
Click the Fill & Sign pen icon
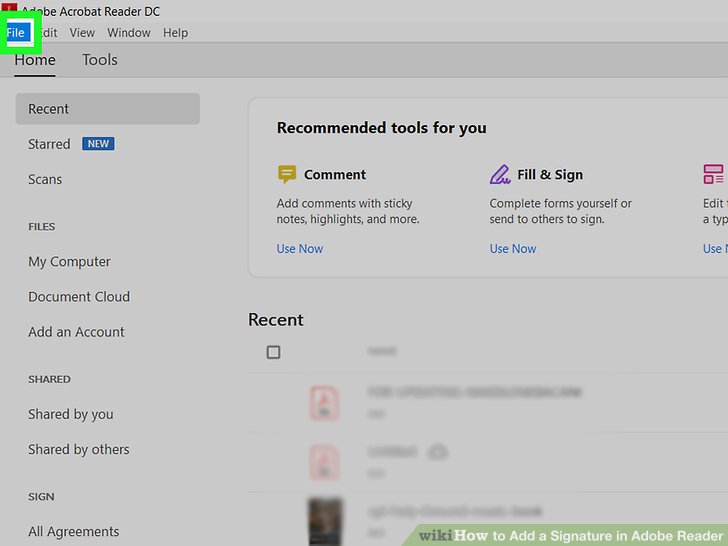pyautogui.click(x=500, y=174)
